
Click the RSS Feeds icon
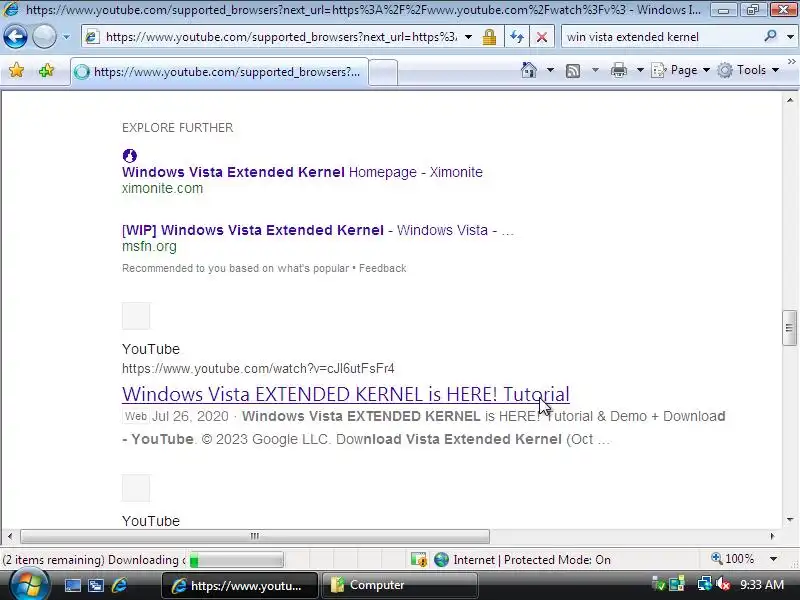[573, 70]
